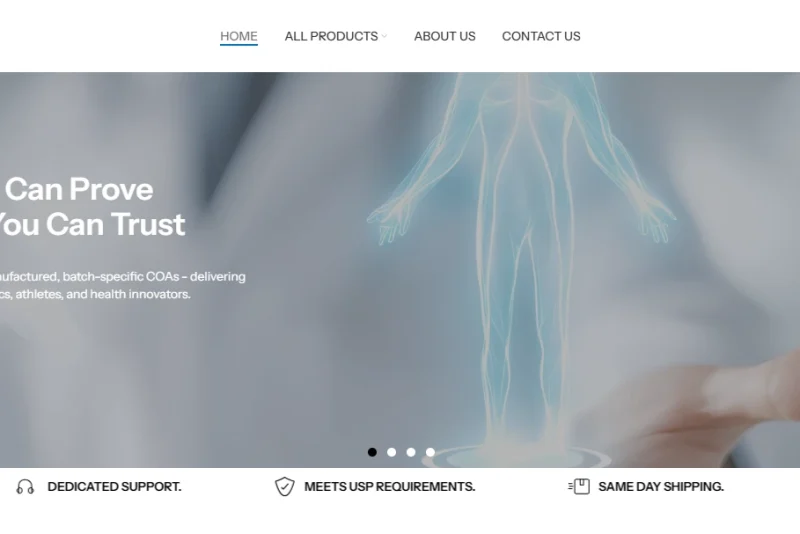This screenshot has width=800, height=534.
Task: Jump to the third carousel slide dot
Action: point(411,452)
